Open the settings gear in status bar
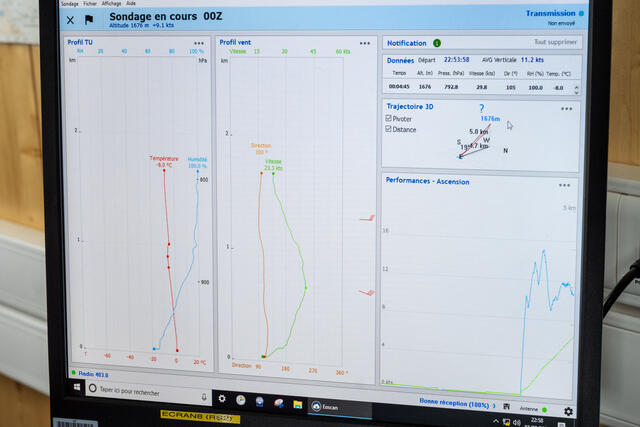The image size is (640, 427). click(x=568, y=411)
